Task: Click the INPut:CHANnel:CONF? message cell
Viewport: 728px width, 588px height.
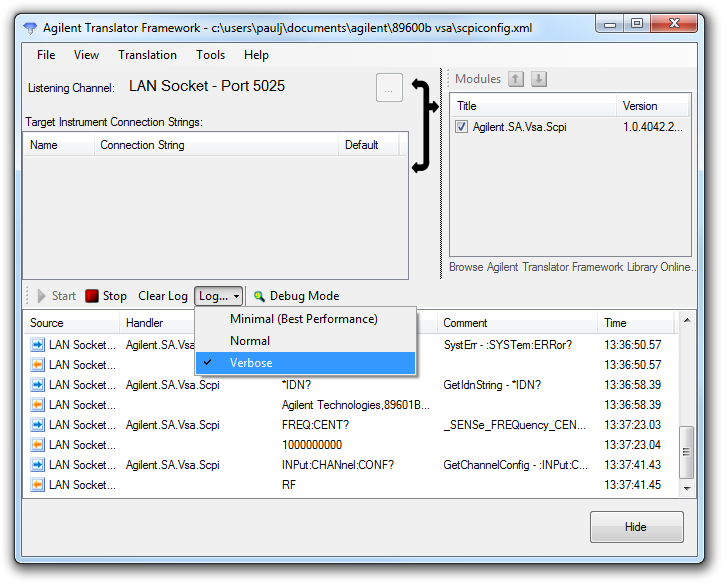Action: point(338,464)
